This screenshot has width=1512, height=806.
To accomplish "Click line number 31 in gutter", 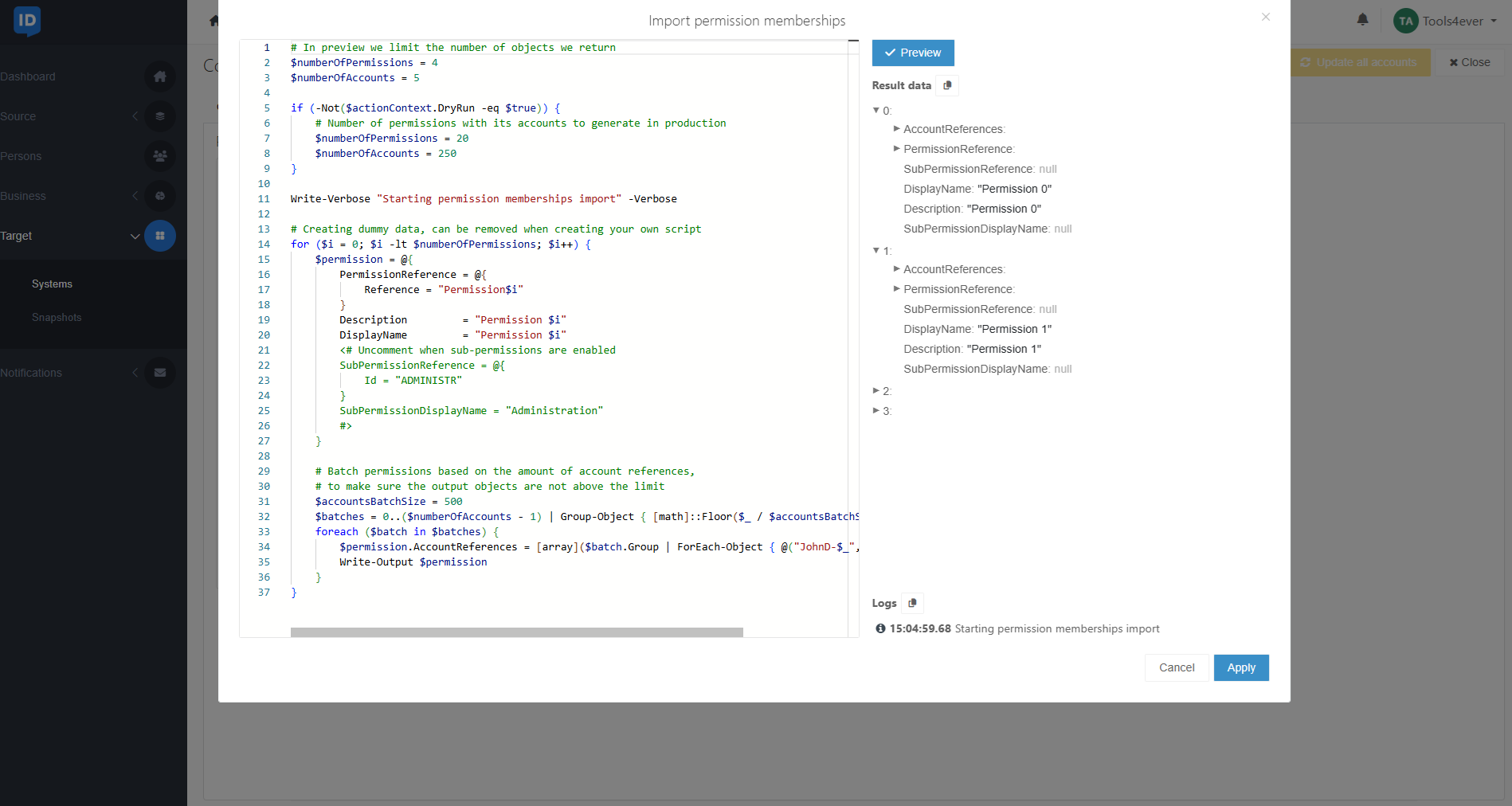I will pos(264,502).
